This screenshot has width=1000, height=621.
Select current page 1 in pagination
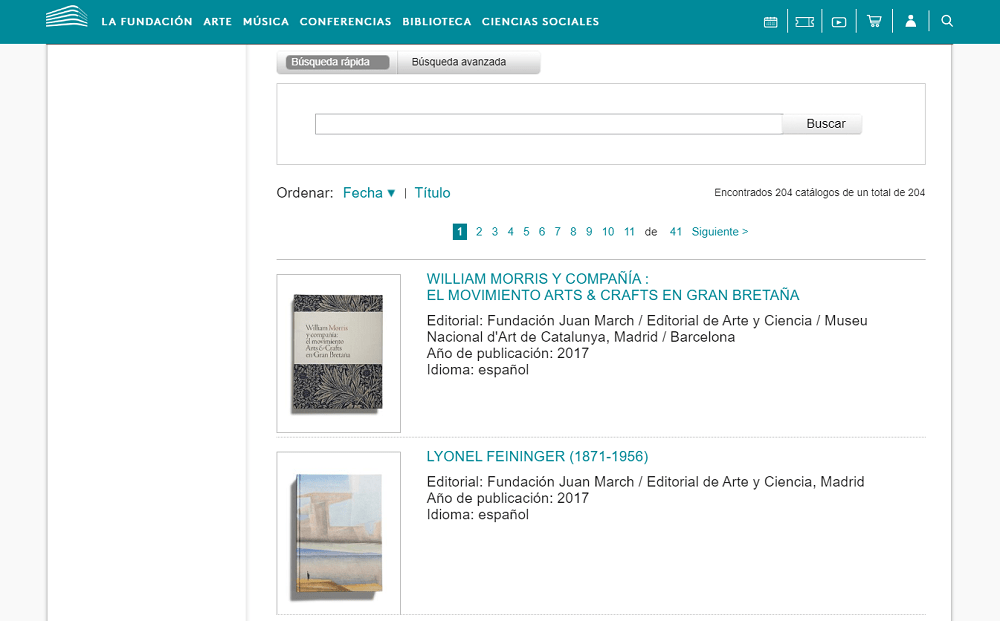460,231
